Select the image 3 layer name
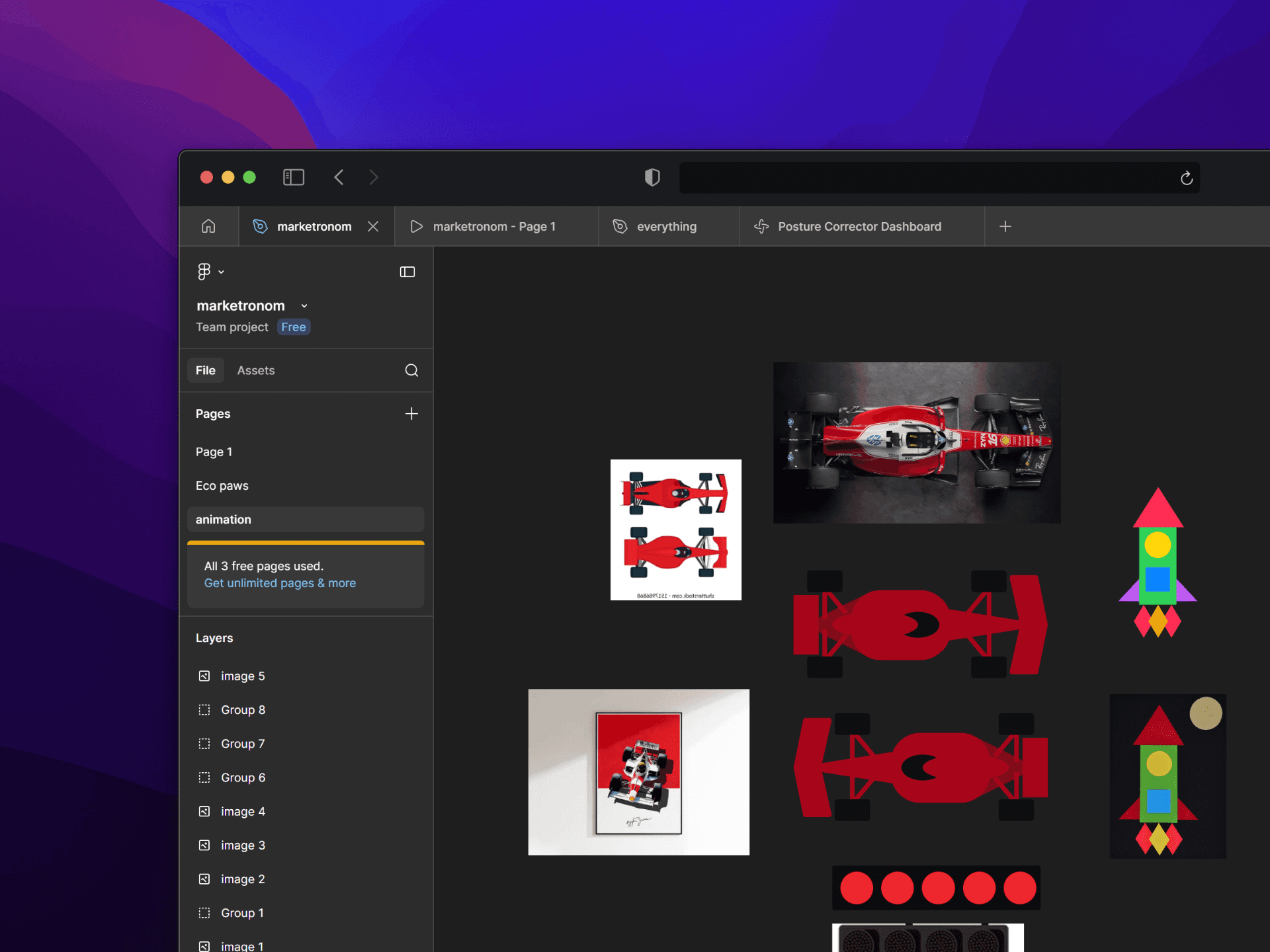Viewport: 1270px width, 952px height. (243, 845)
